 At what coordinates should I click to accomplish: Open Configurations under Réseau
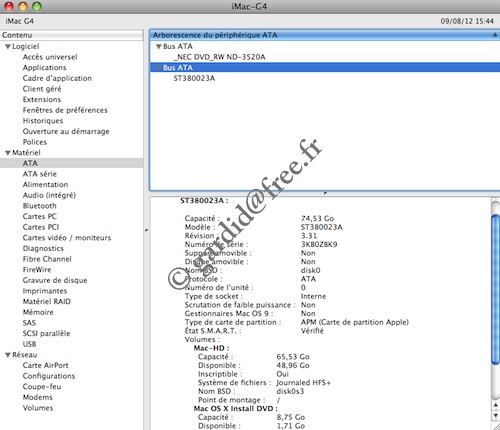point(49,376)
